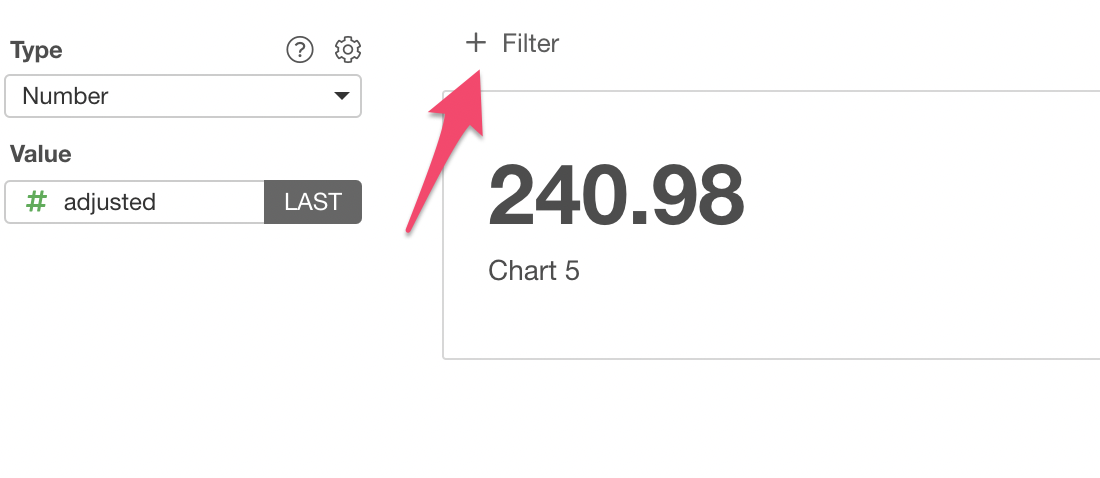Open the LAST aggregation function menu

tap(313, 202)
